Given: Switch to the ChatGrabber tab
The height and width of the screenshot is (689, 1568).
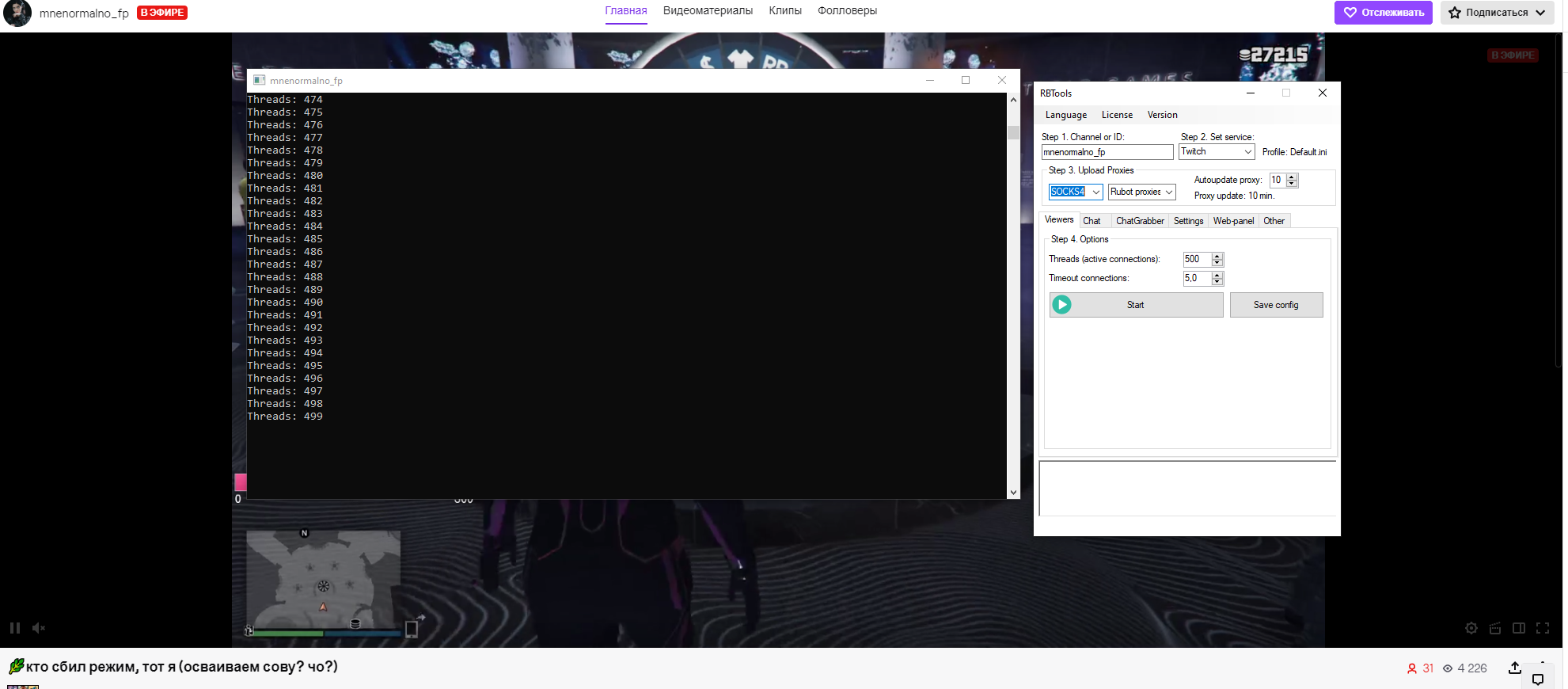Looking at the screenshot, I should pyautogui.click(x=1139, y=221).
